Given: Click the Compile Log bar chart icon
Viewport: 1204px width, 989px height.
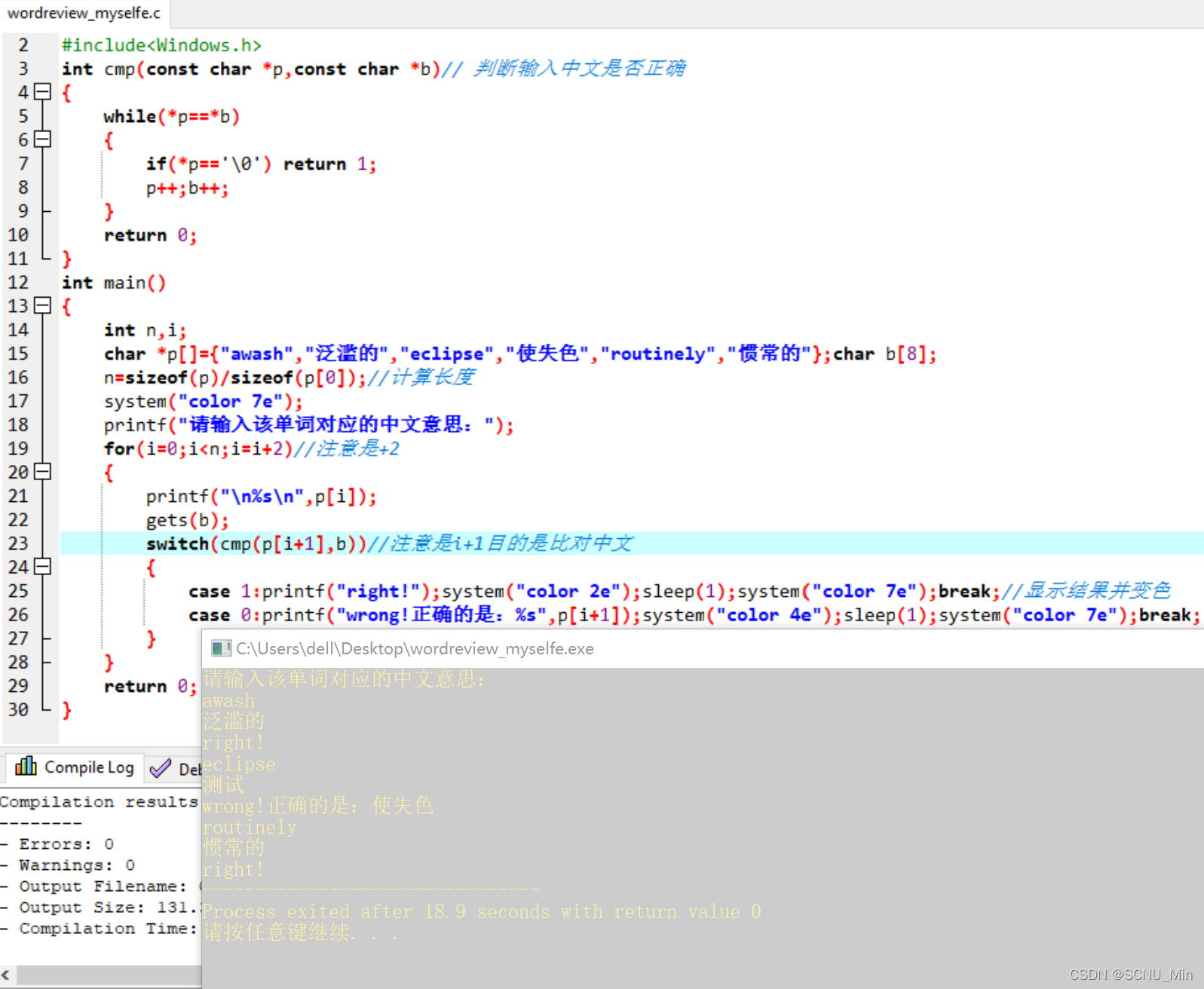Looking at the screenshot, I should click(26, 766).
